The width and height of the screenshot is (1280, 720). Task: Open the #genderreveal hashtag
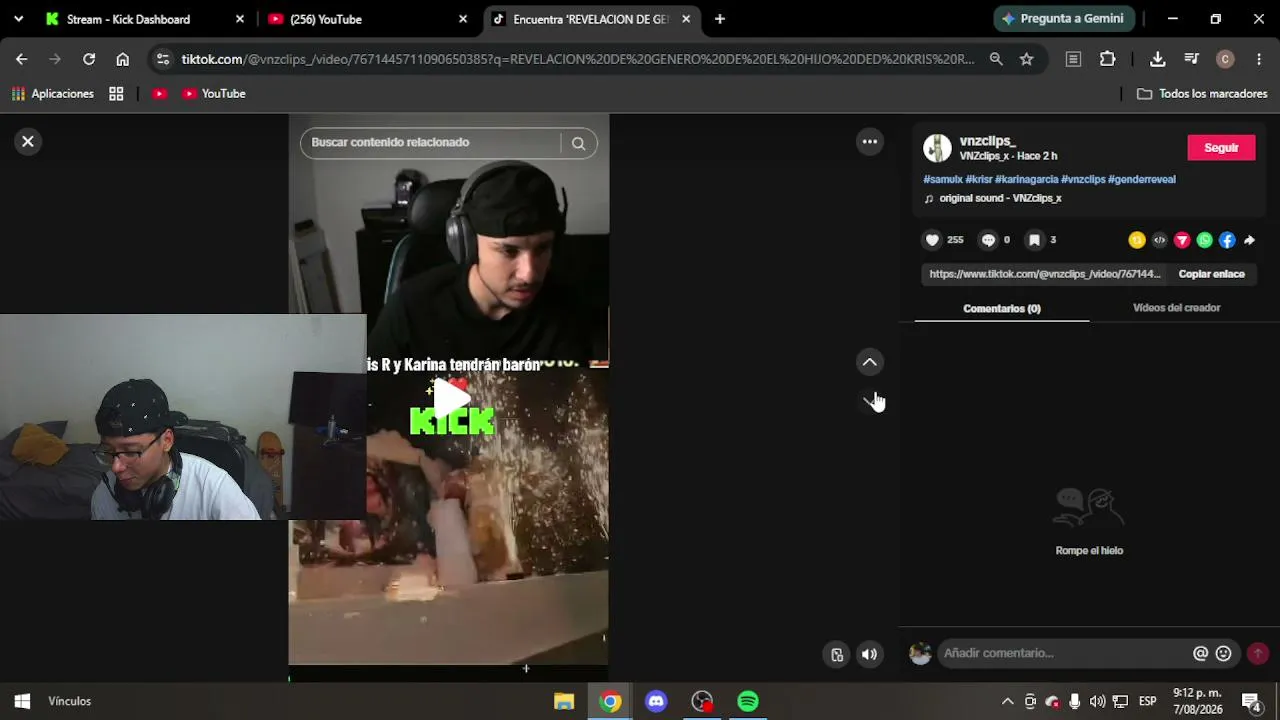click(1142, 180)
